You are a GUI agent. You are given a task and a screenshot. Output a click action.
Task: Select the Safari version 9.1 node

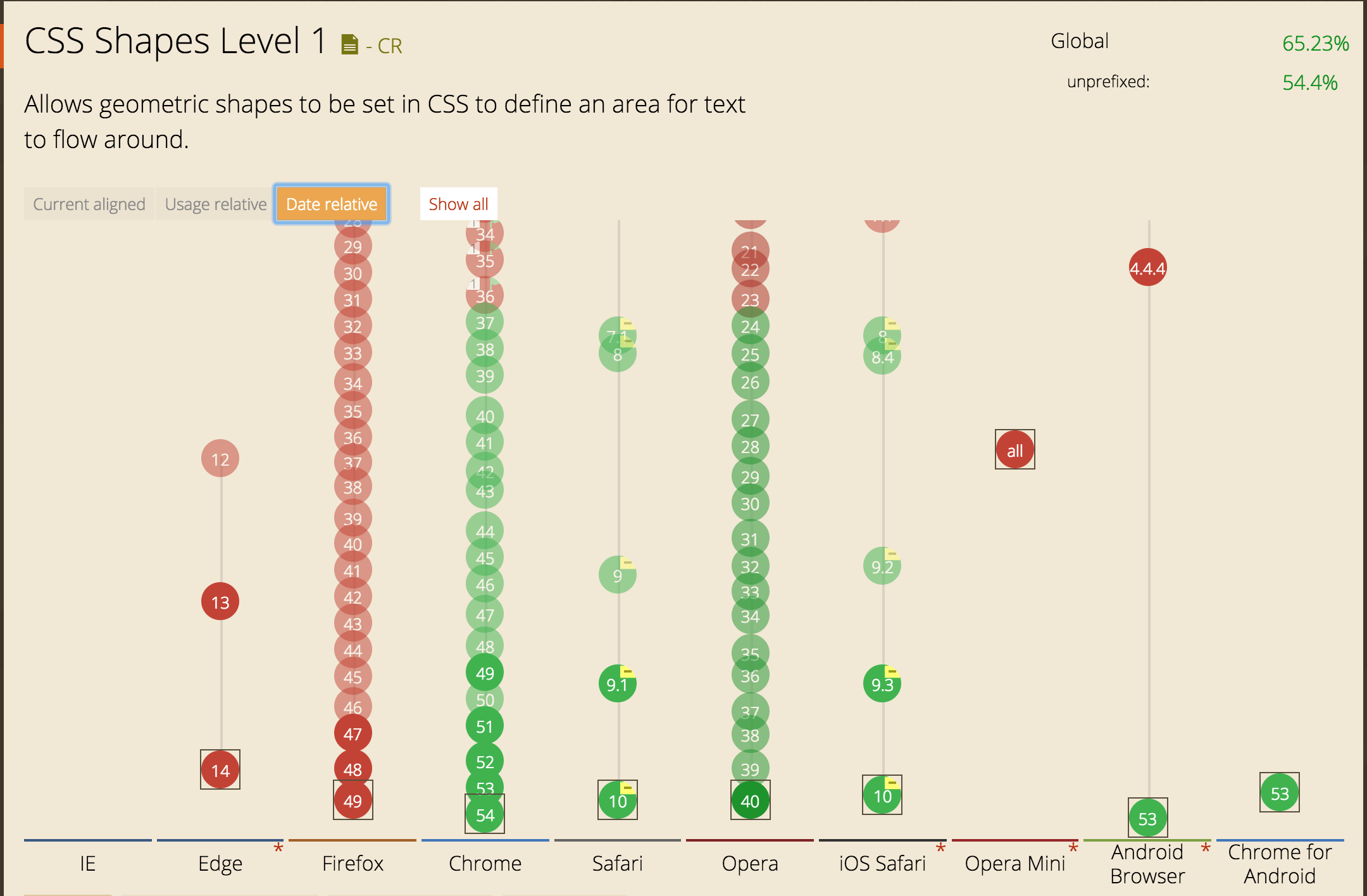(x=617, y=684)
